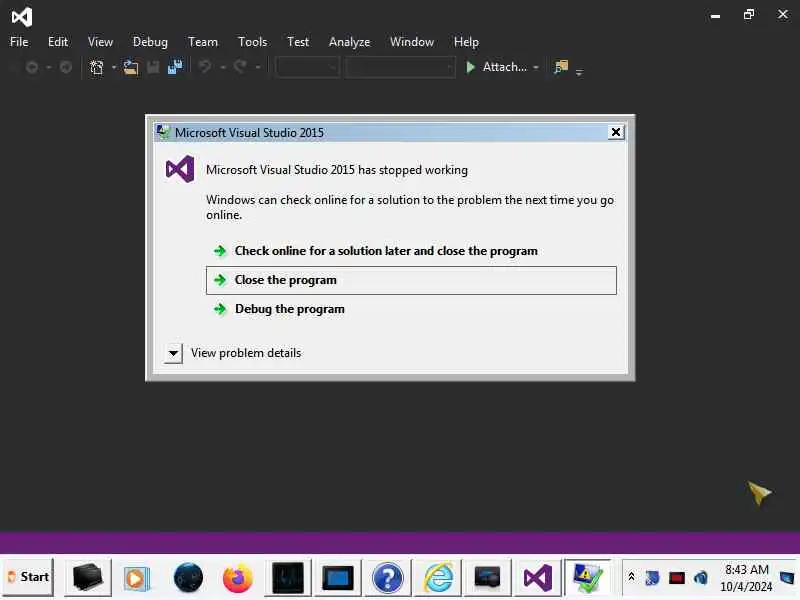Open the Analyze menu
800x600 pixels.
[349, 42]
